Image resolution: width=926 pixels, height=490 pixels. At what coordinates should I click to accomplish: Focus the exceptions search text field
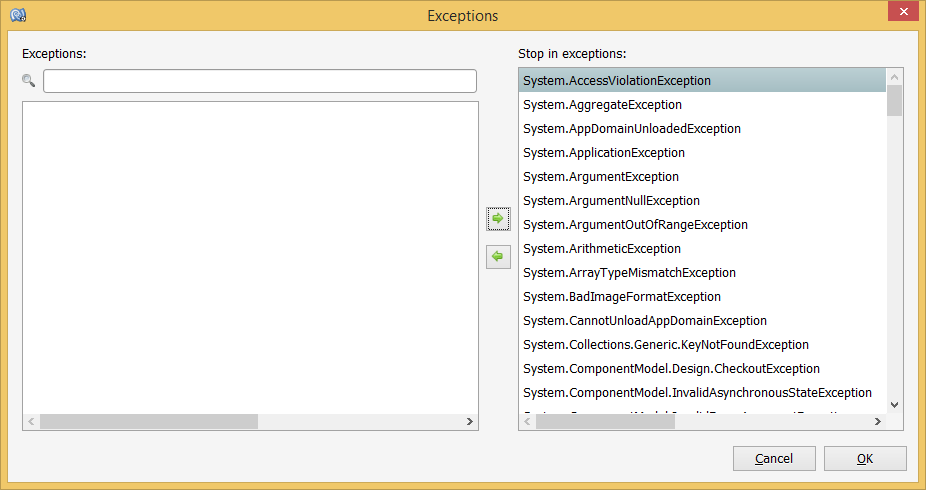260,81
